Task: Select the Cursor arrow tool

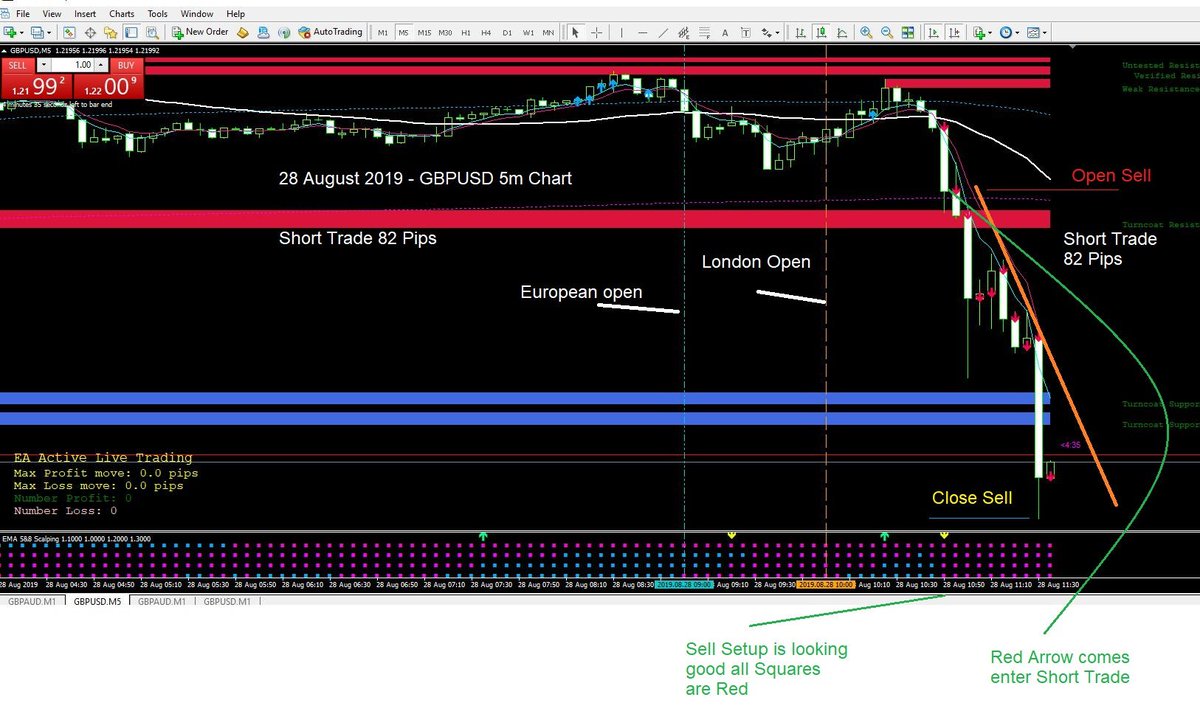Action: (575, 32)
